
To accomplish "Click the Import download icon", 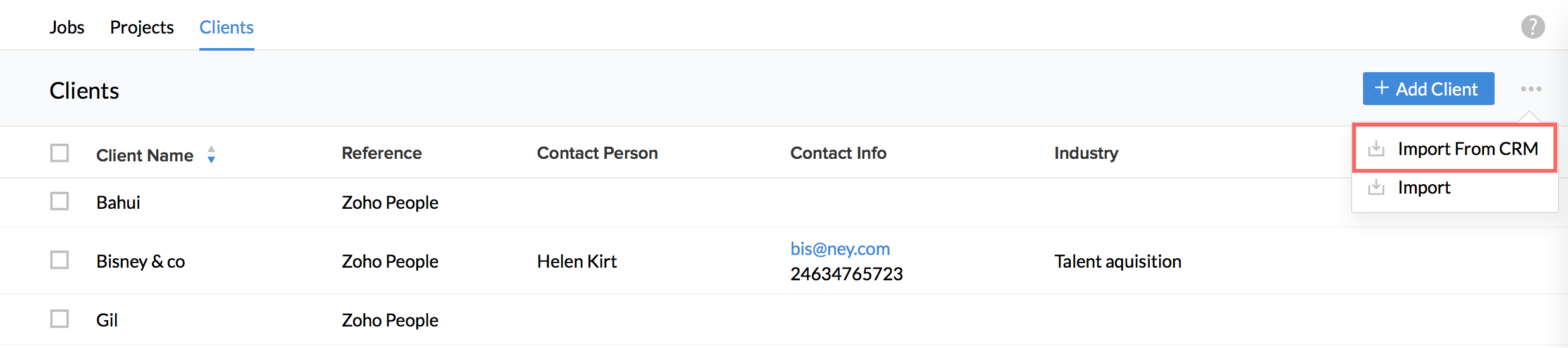I will tap(1376, 188).
